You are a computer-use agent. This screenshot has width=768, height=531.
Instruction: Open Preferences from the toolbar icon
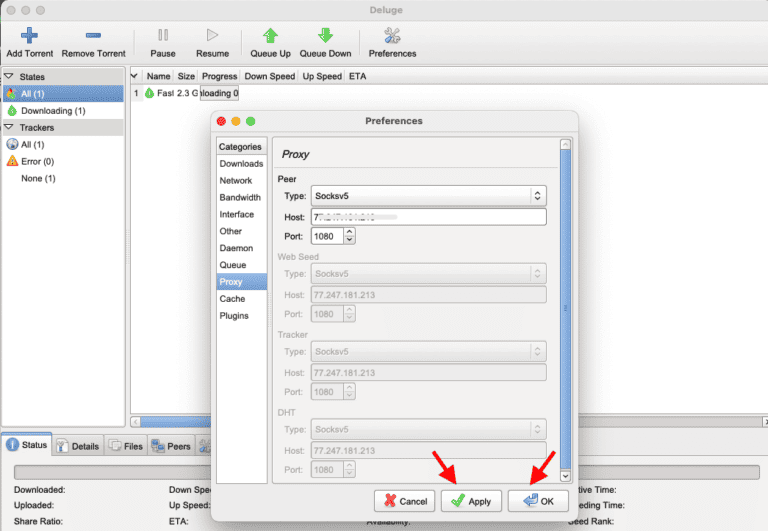tap(392, 36)
